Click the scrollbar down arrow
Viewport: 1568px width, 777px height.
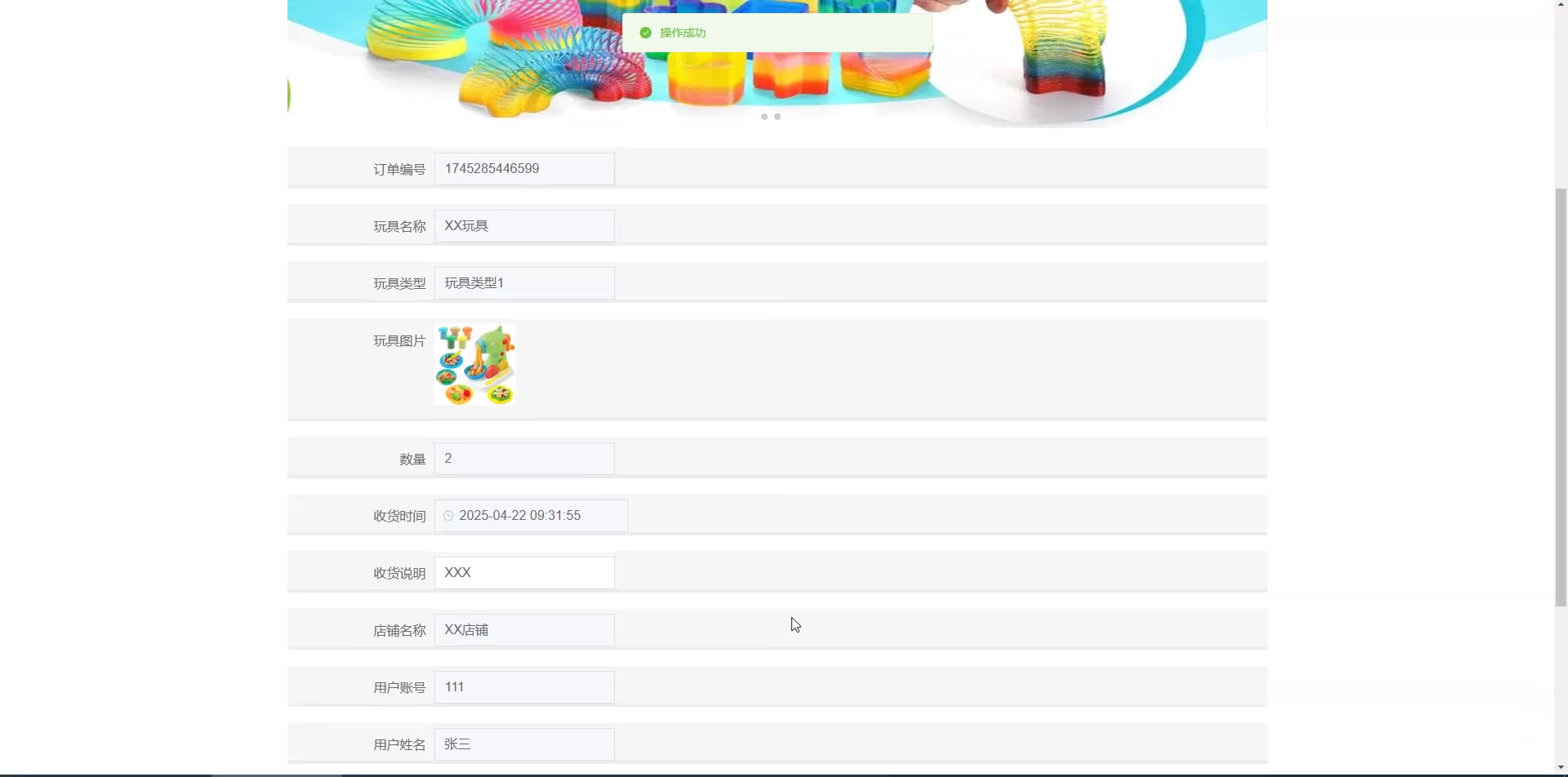[x=1561, y=768]
